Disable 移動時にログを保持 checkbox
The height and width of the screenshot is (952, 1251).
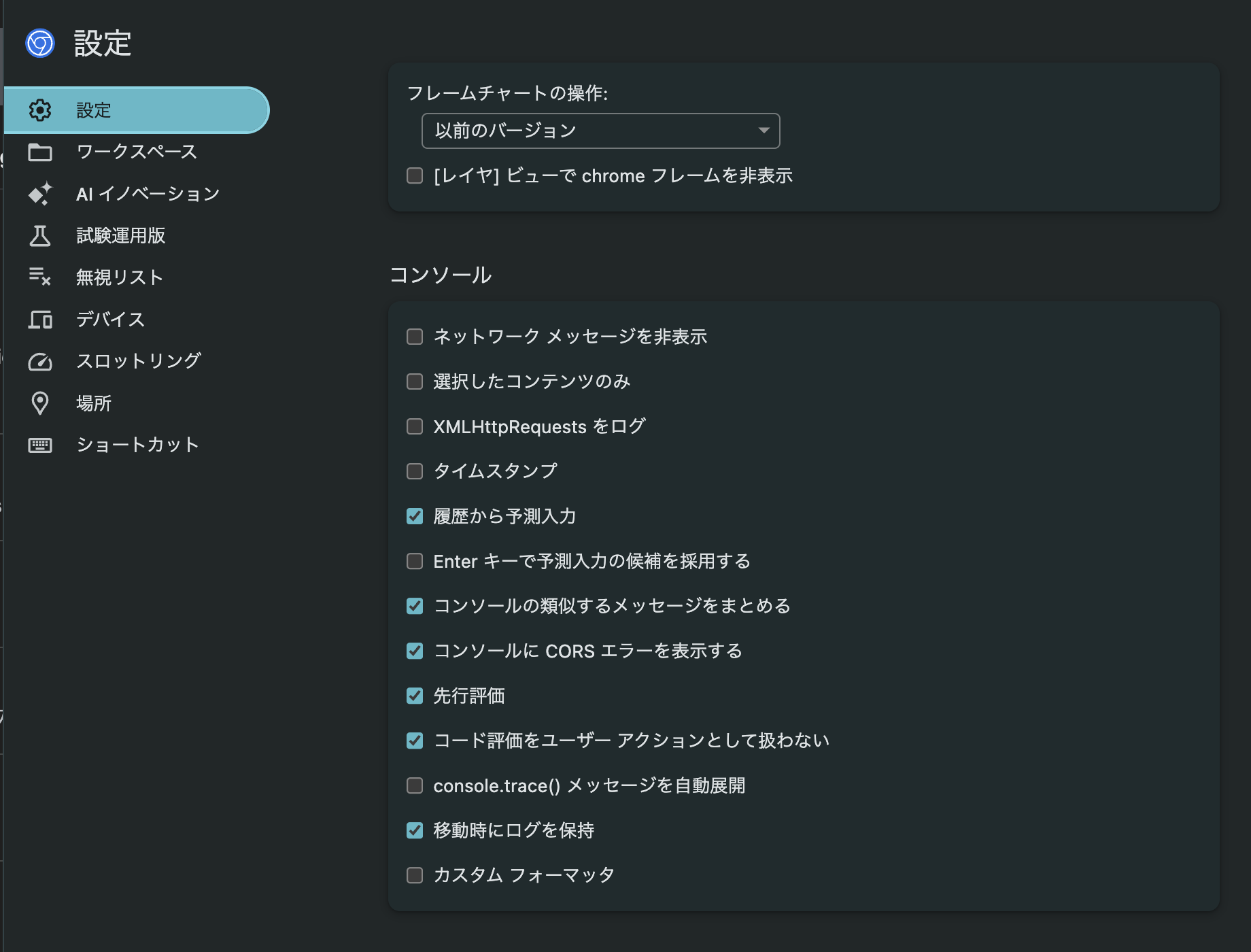(415, 830)
